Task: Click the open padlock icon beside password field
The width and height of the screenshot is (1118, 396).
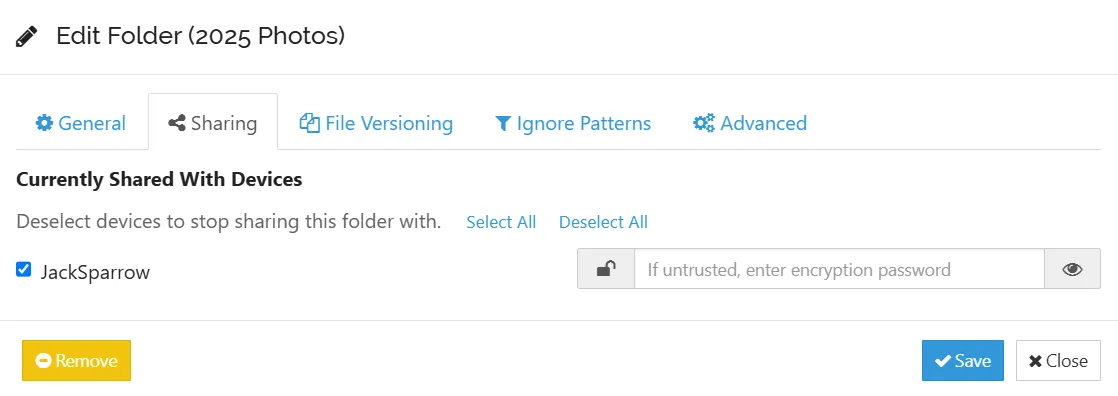Action: tap(606, 269)
